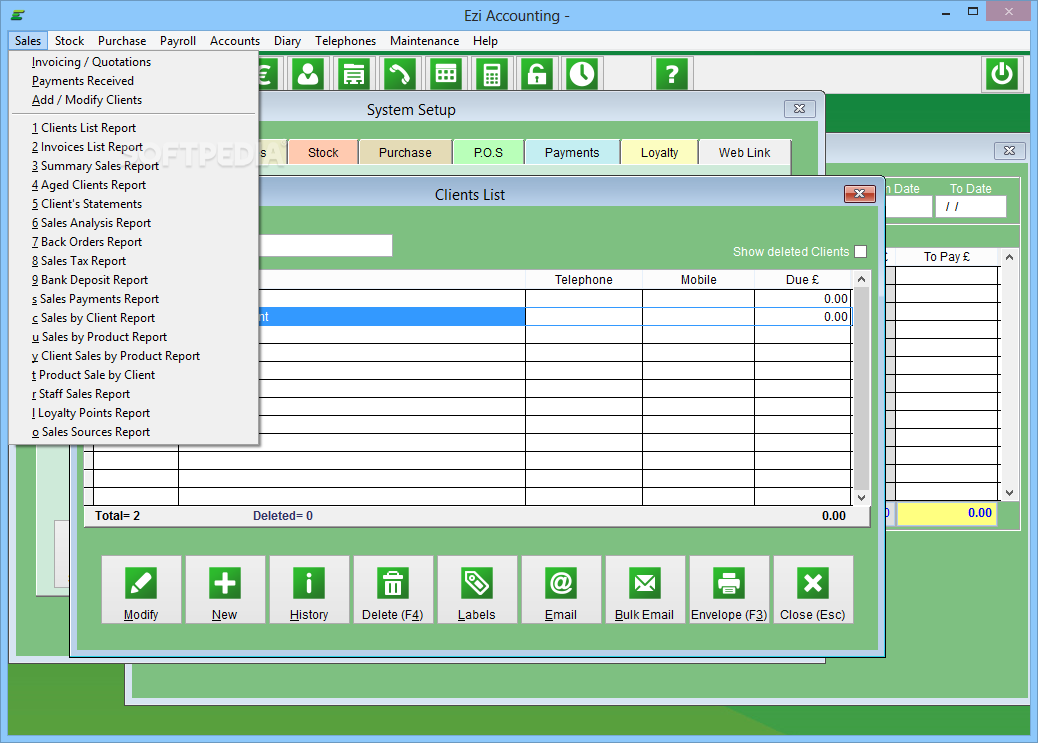This screenshot has height=743, width=1038.
Task: Open Invoices List Report
Action: [134, 147]
